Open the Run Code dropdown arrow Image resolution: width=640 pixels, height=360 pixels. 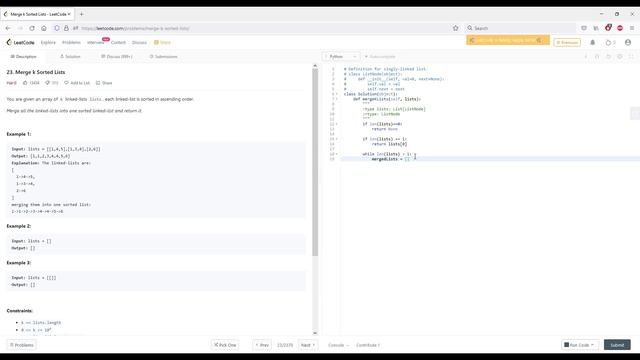click(593, 345)
